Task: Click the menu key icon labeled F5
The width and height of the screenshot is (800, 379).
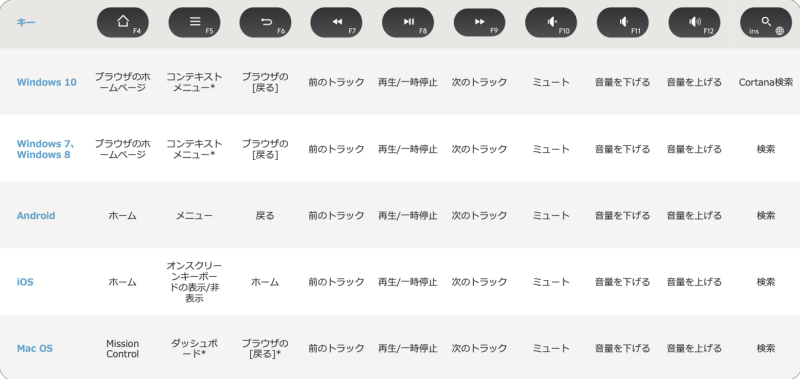Action: pos(194,22)
